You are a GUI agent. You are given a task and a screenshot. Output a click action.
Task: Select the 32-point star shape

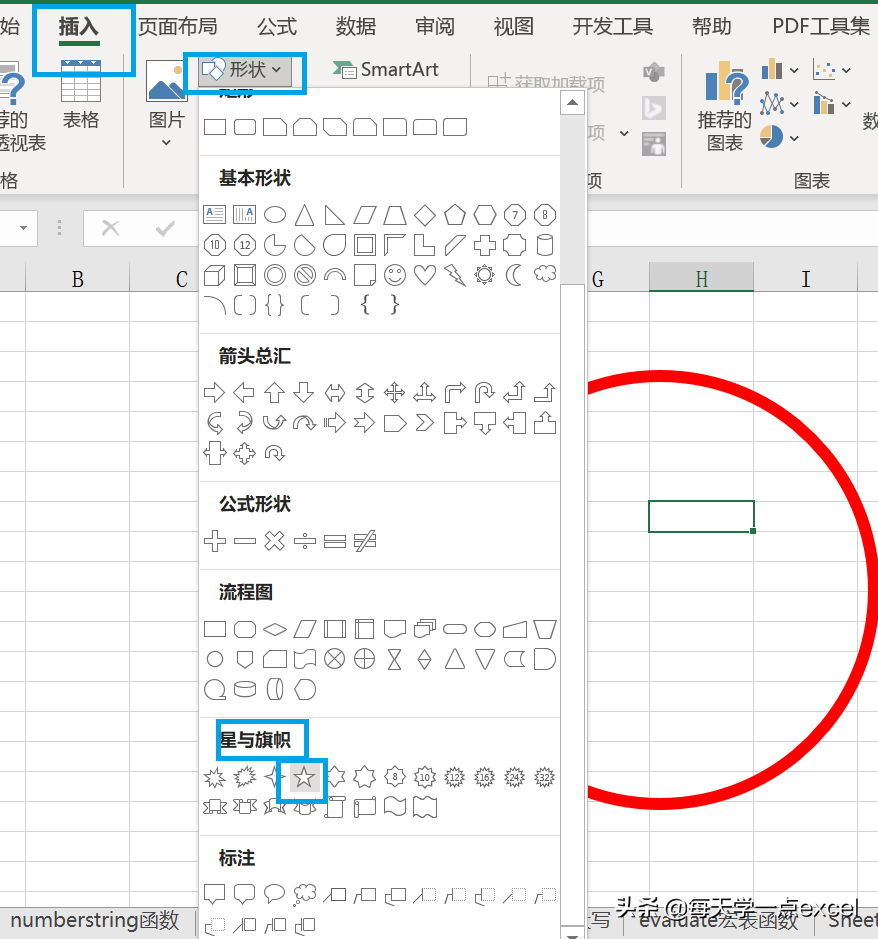544,777
